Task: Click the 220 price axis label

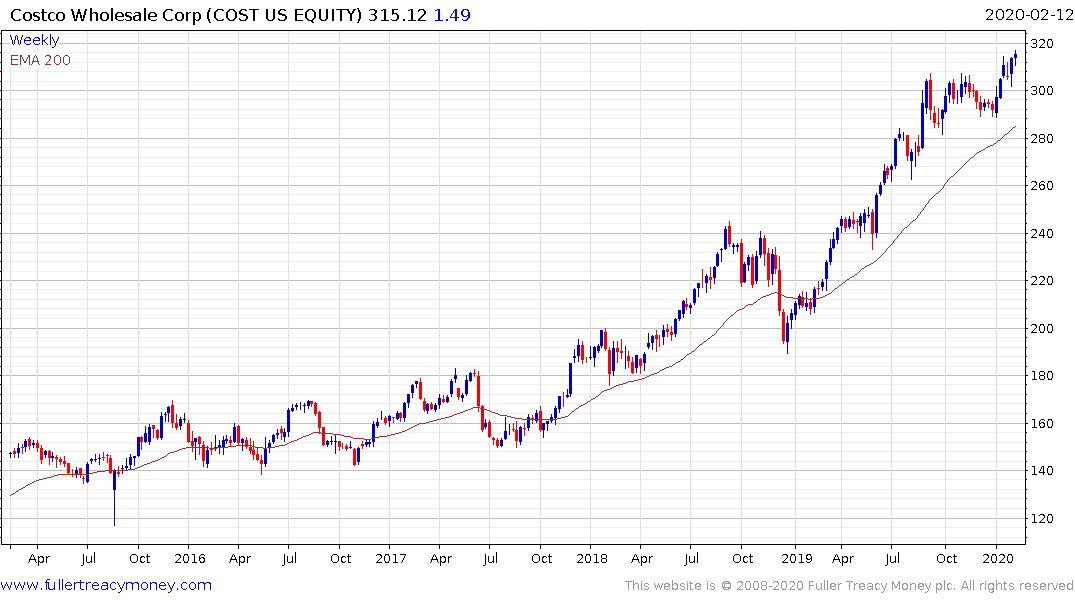Action: [1042, 281]
